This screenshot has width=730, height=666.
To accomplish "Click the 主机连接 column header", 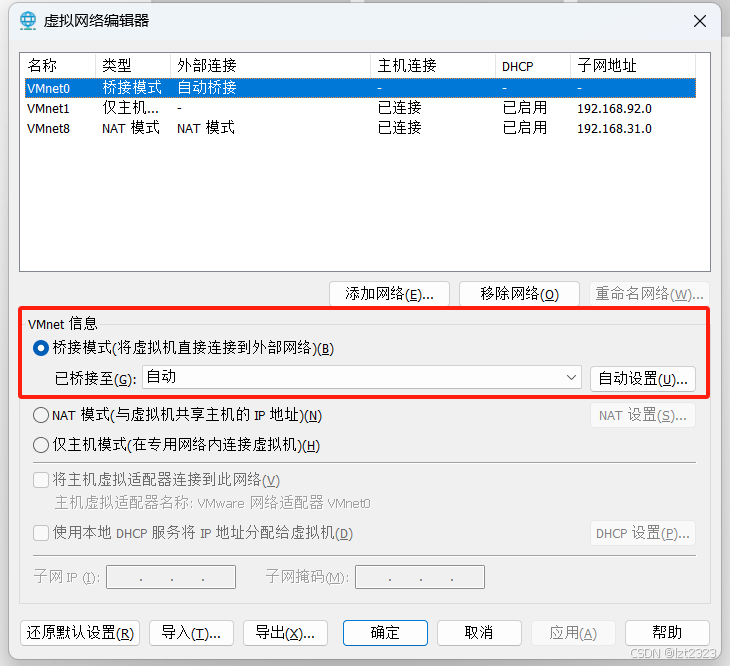I will 433,66.
